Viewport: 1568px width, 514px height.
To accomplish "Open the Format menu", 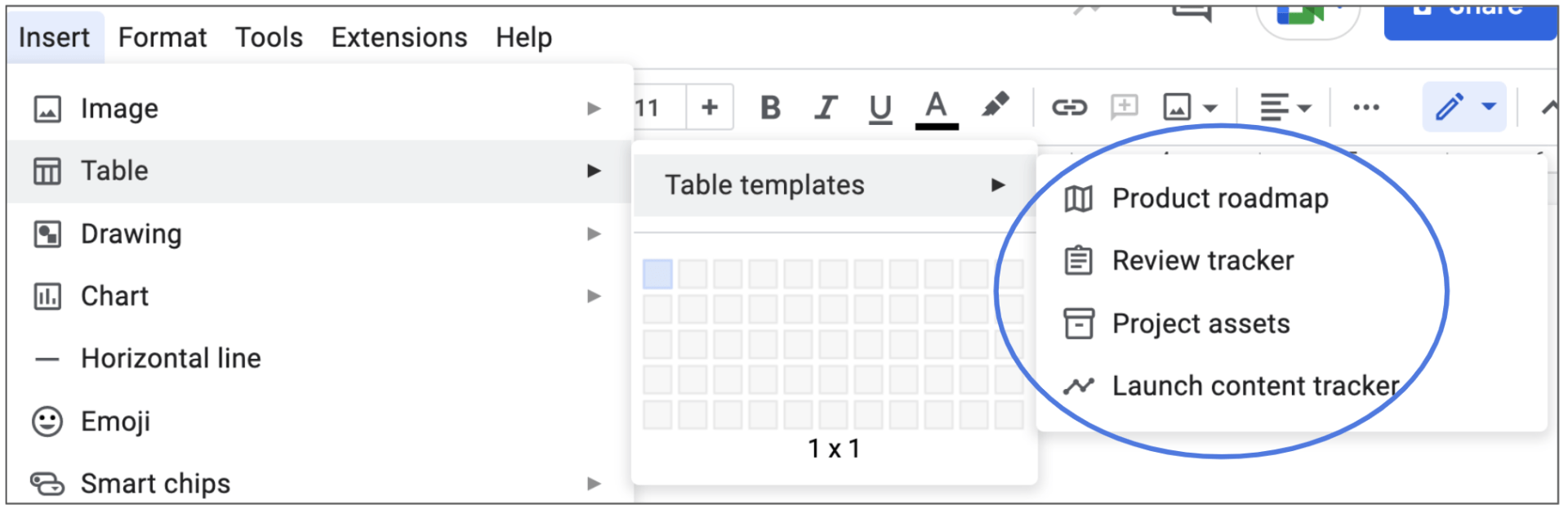I will pos(163,38).
